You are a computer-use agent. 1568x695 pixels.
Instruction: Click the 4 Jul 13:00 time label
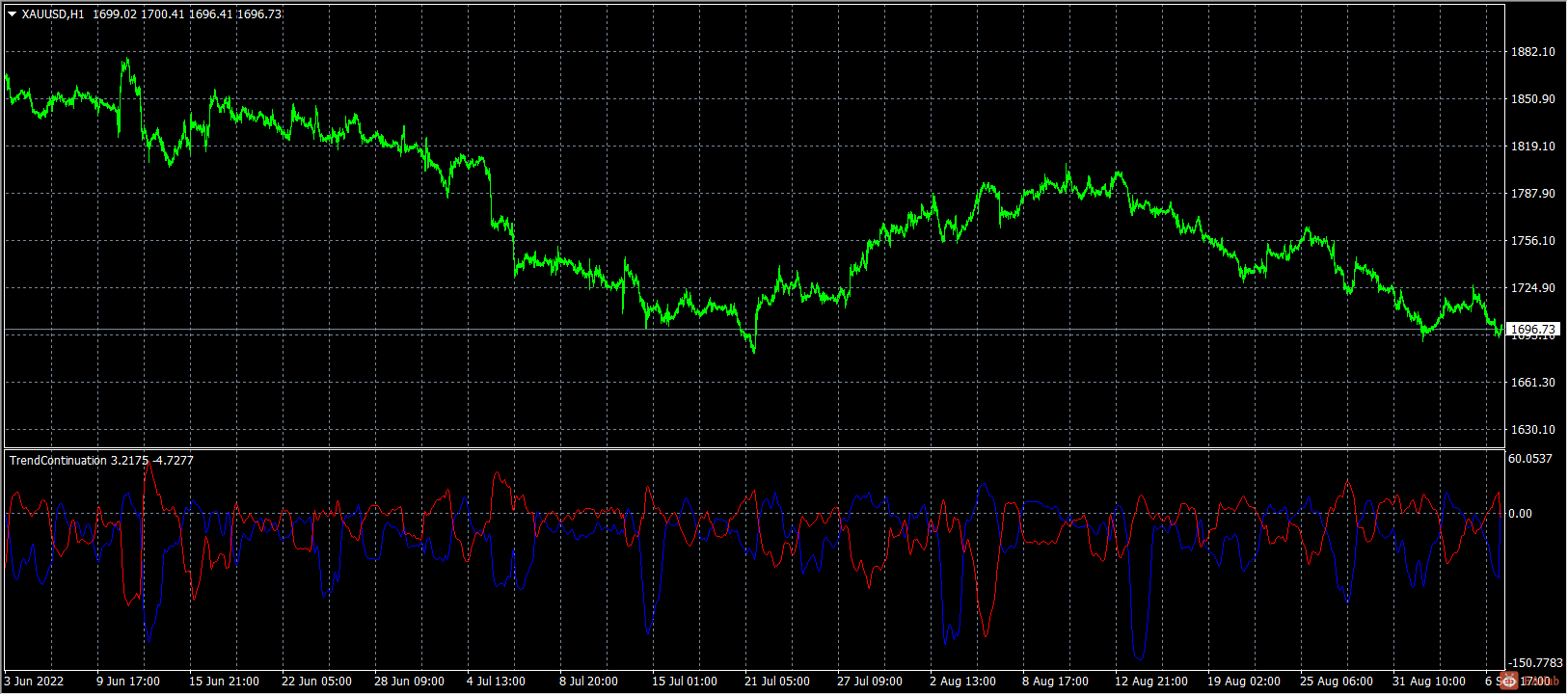click(x=496, y=682)
